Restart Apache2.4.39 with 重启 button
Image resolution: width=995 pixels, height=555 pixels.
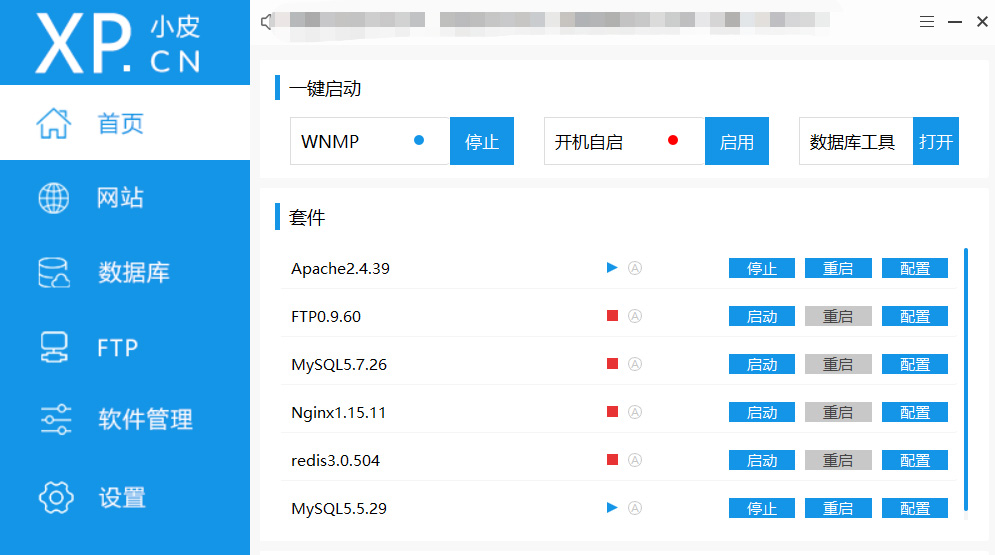837,268
